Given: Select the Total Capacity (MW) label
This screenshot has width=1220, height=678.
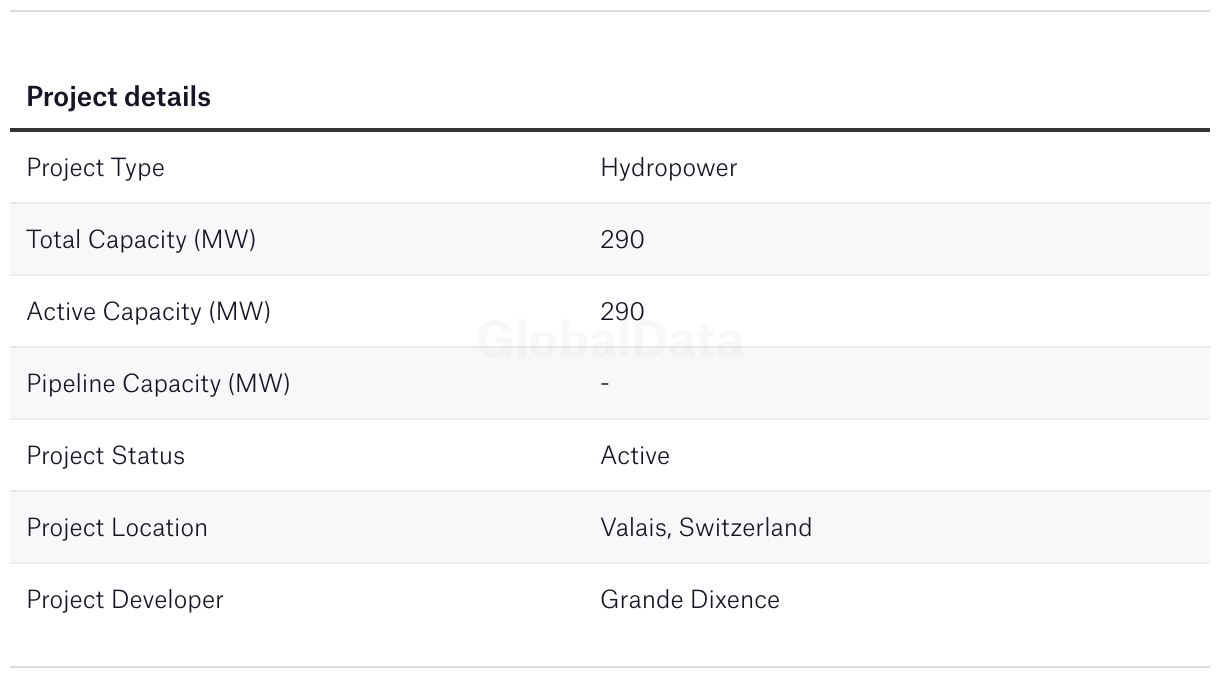Looking at the screenshot, I should 141,240.
